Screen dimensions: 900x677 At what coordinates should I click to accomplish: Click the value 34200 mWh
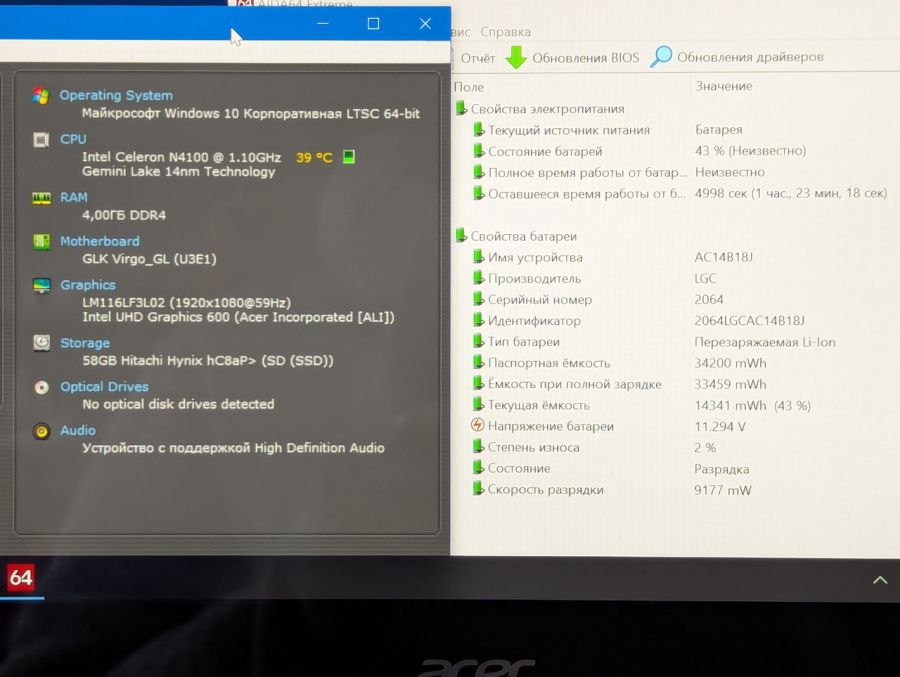[x=730, y=363]
